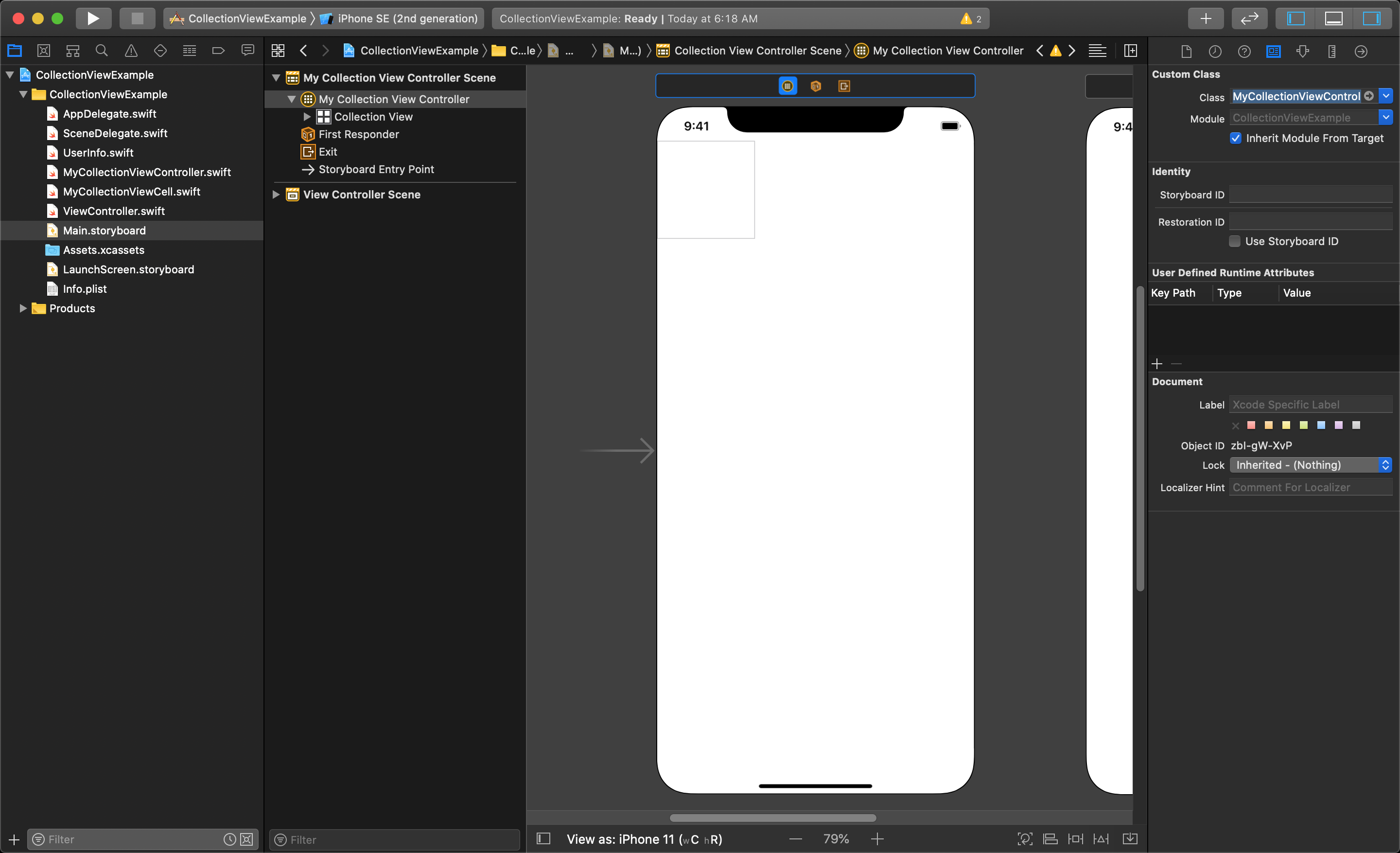The image size is (1400, 853).
Task: Select Main.storyboard in project navigator
Action: [x=104, y=230]
